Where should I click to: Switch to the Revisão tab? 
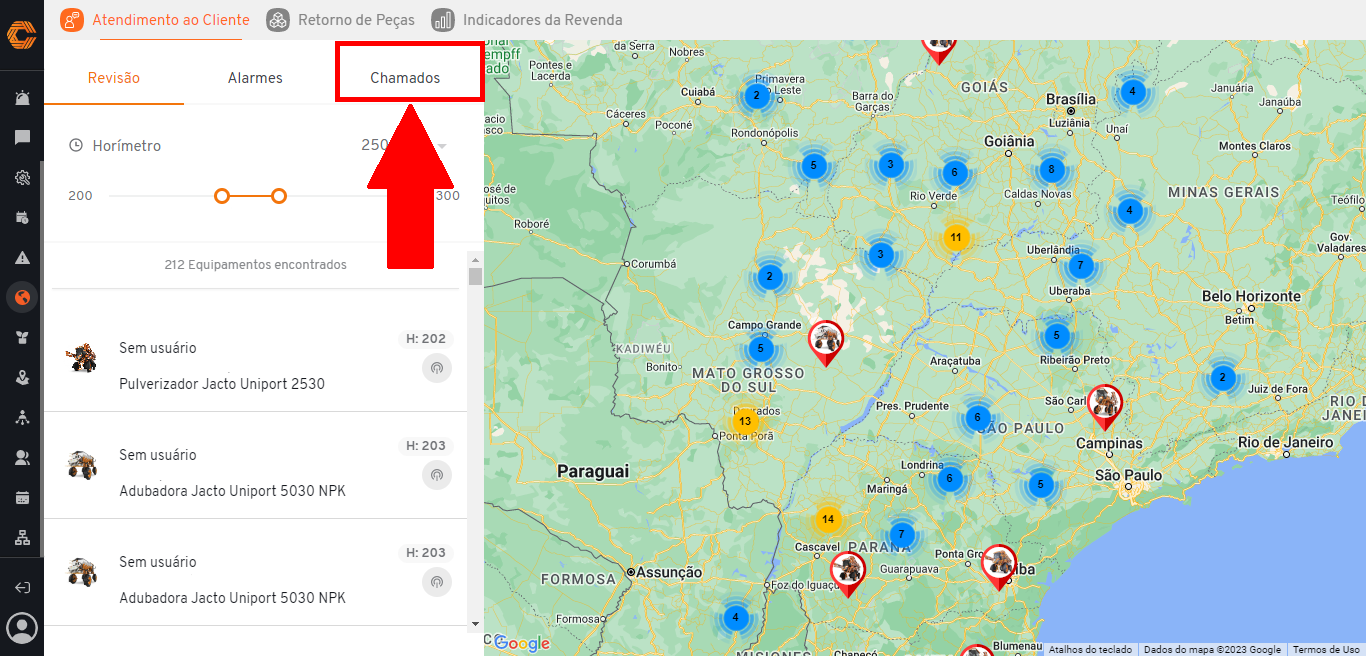click(x=114, y=78)
